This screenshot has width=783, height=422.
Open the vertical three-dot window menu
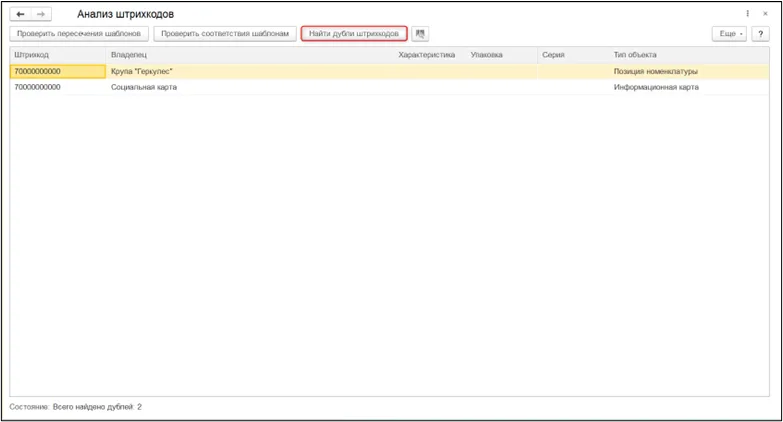pos(748,13)
